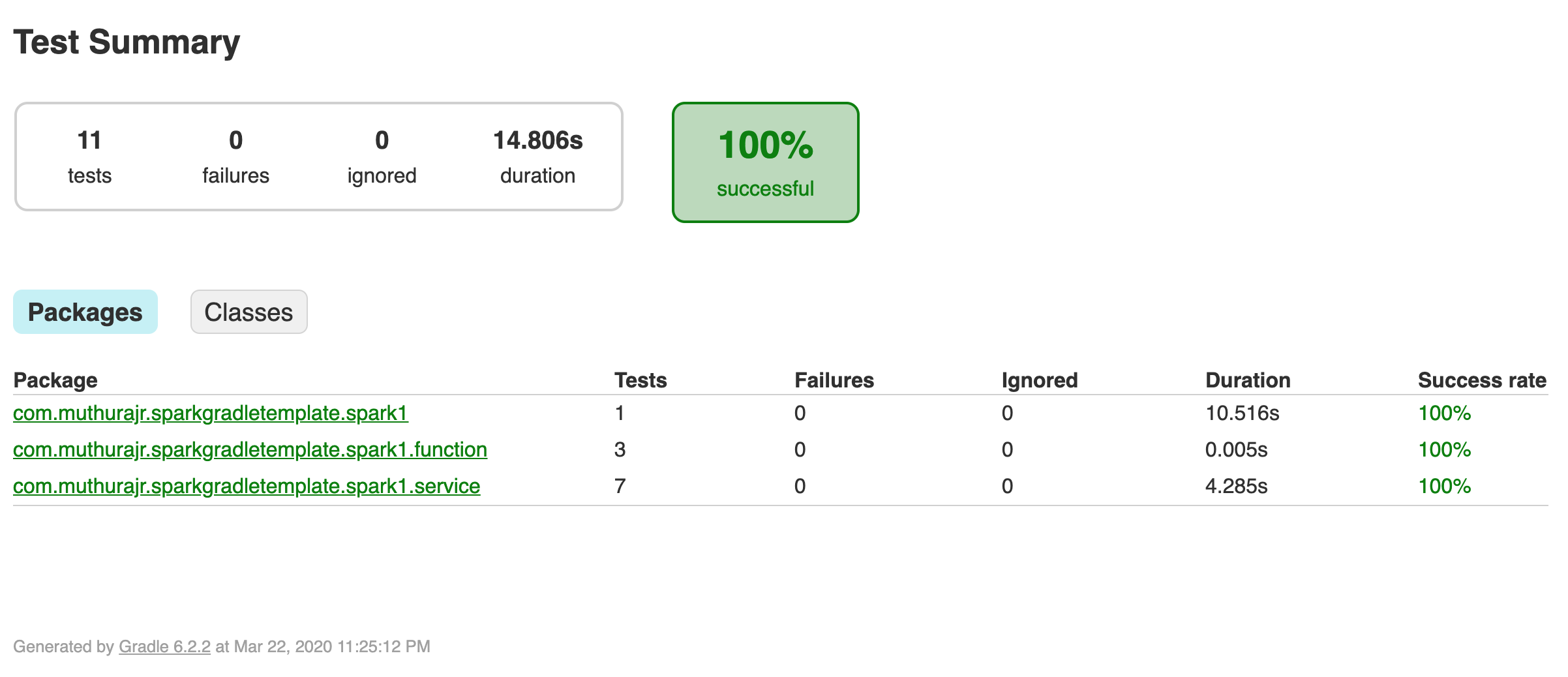Click the Tests column header

[x=641, y=379]
